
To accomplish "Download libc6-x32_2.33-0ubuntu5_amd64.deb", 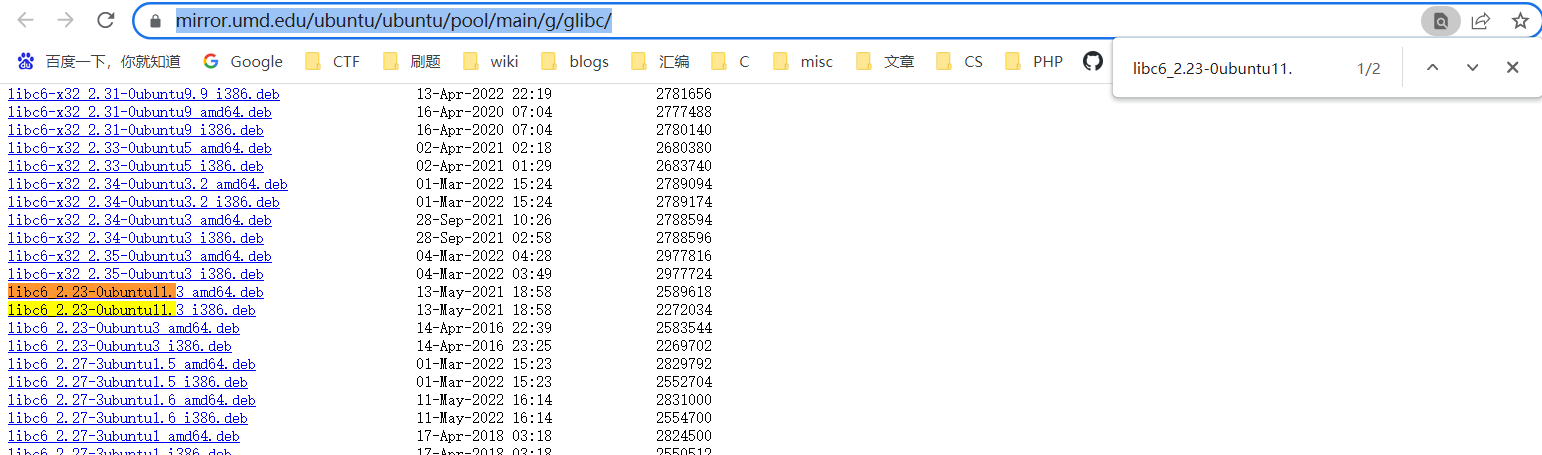I will pos(140,148).
